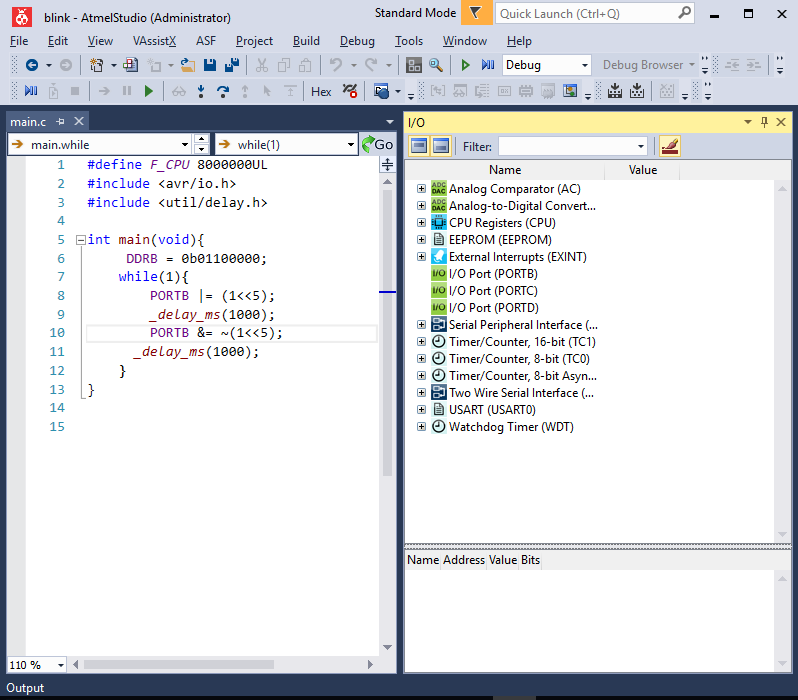Click the editor horizontal scrollbar thumb
This screenshot has width=798, height=700.
179,664
